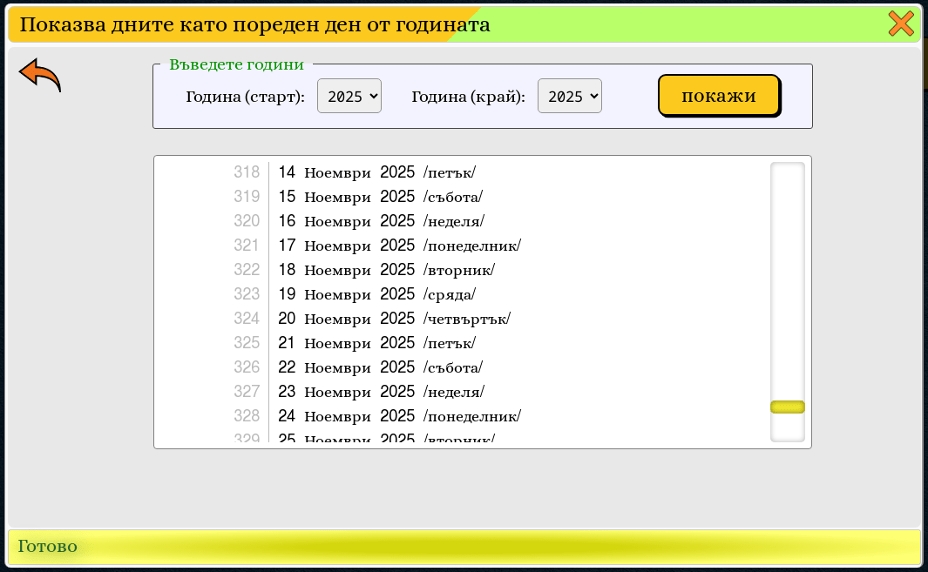Click the dialog title bar text
The width and height of the screenshot is (928, 572).
255,24
